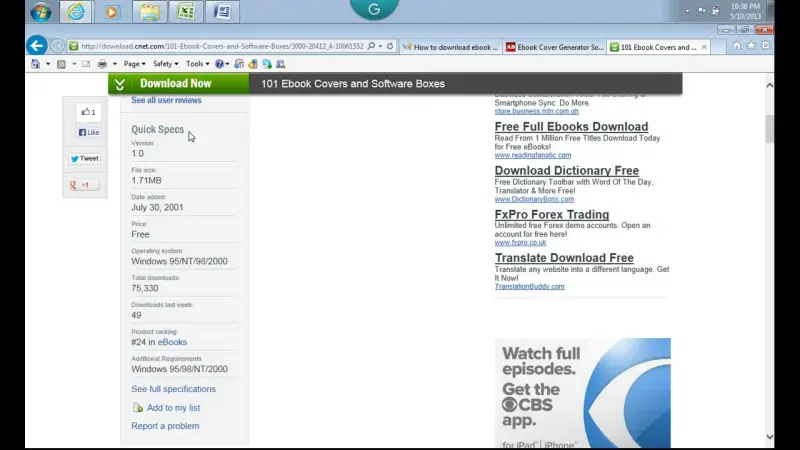Switch to Word from the taskbar
The width and height of the screenshot is (800, 450).
[x=222, y=12]
